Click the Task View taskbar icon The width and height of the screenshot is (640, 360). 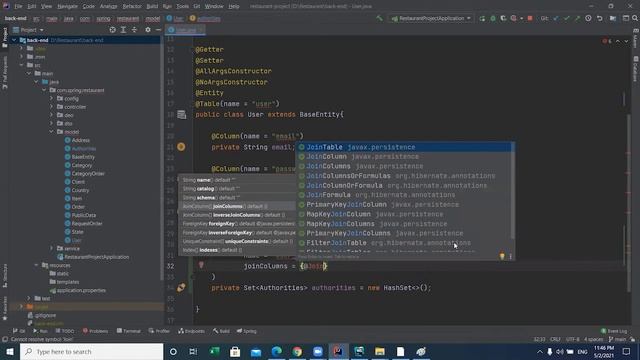193,351
